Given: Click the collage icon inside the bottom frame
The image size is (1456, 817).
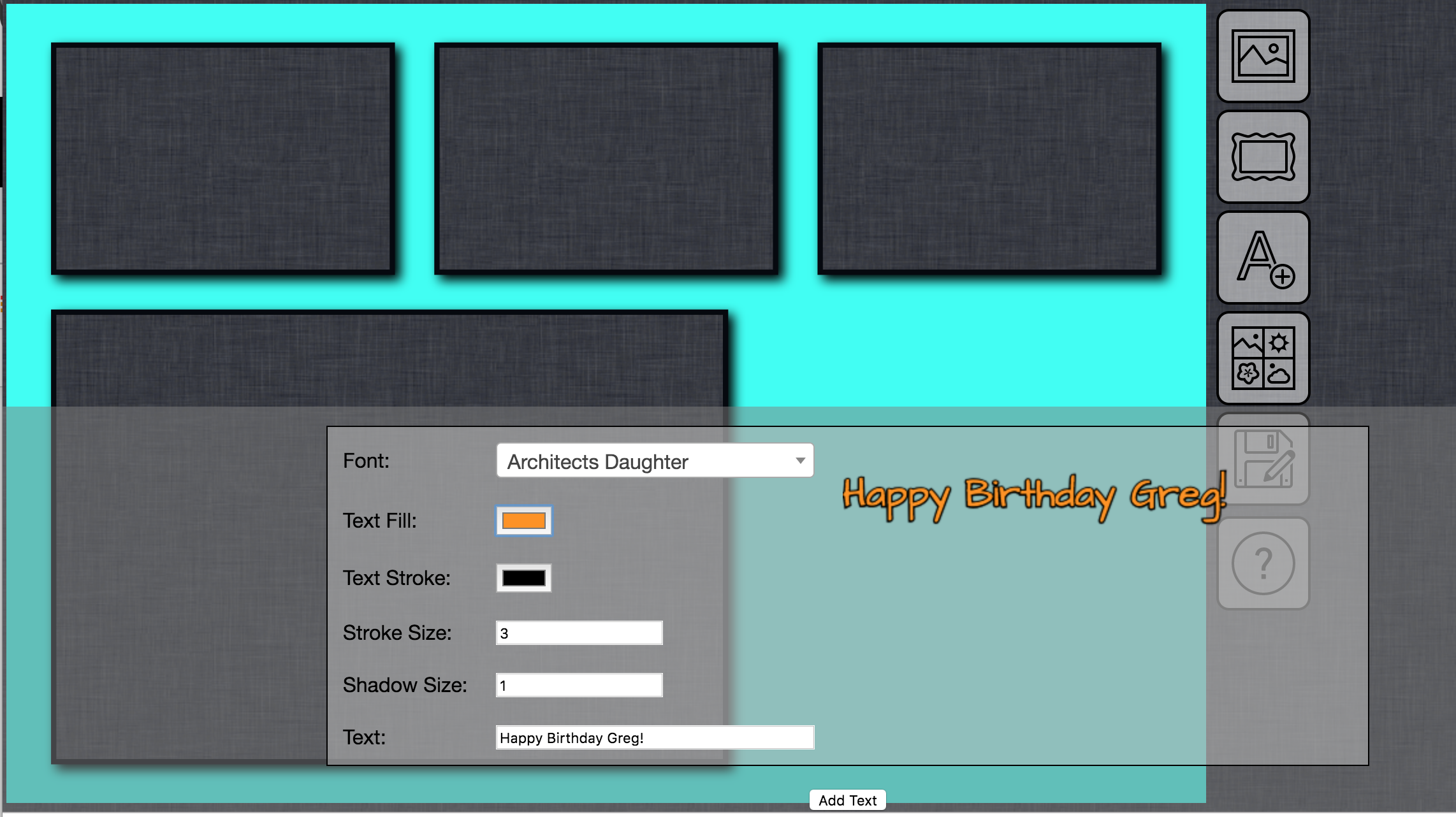Looking at the screenshot, I should (x=81, y=358).
